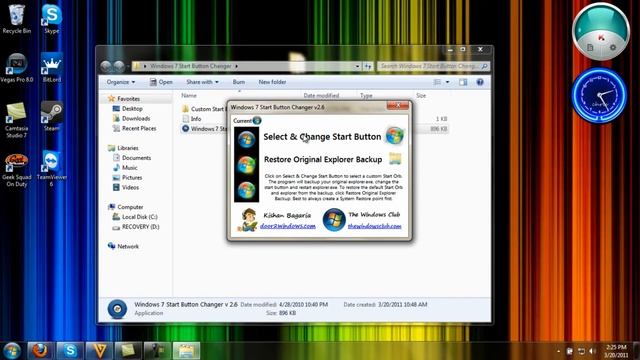Click the network icon in the system tray

(x=581, y=351)
